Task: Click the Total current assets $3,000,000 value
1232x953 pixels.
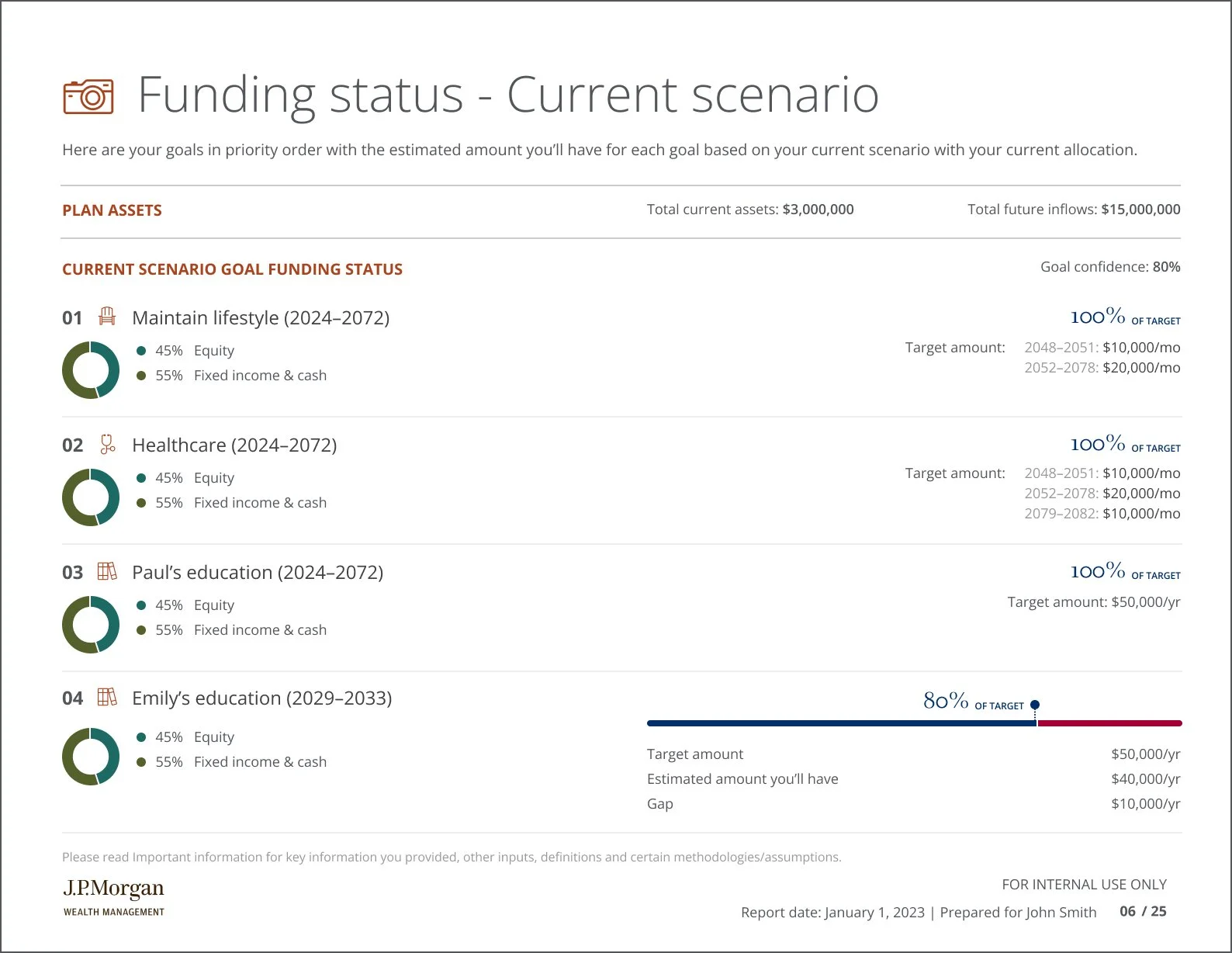Action: (x=818, y=210)
